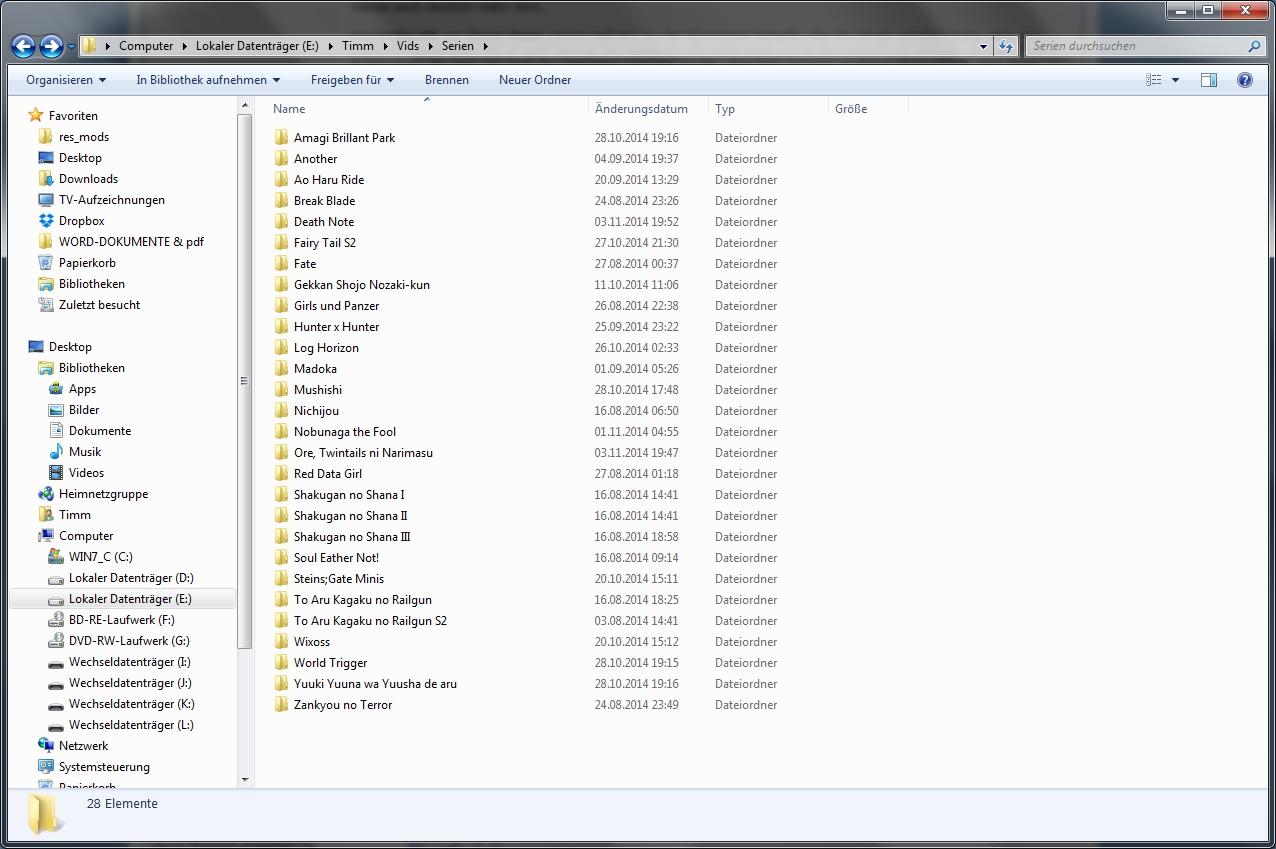1276x849 pixels.
Task: Open the view options dropdown arrow
Action: pos(1175,80)
